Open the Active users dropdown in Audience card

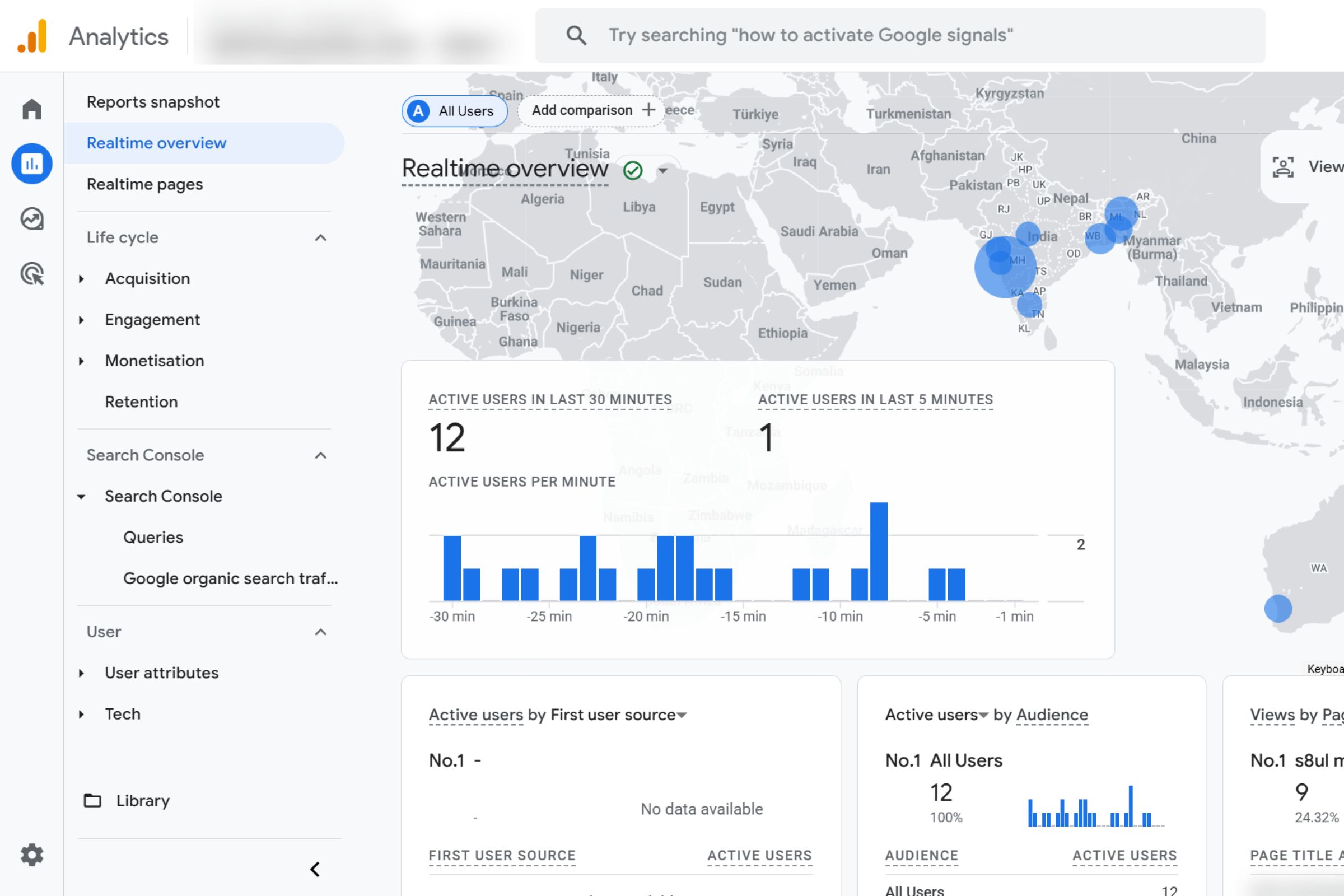pos(983,716)
